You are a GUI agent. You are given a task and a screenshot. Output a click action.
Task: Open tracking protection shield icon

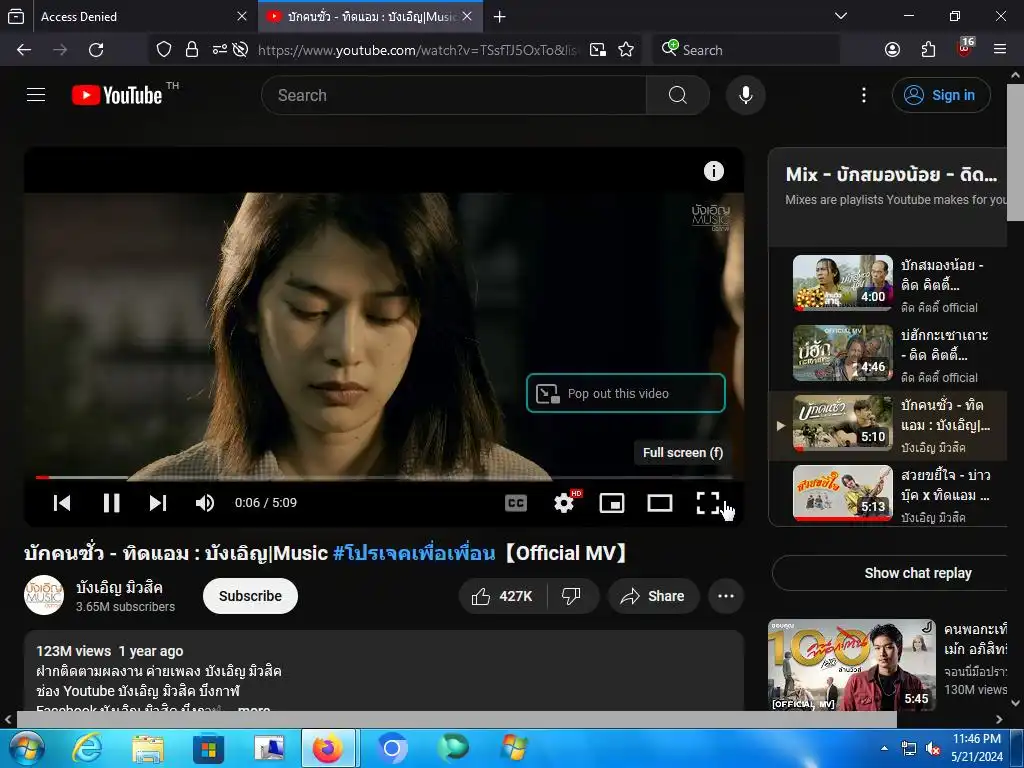click(164, 50)
